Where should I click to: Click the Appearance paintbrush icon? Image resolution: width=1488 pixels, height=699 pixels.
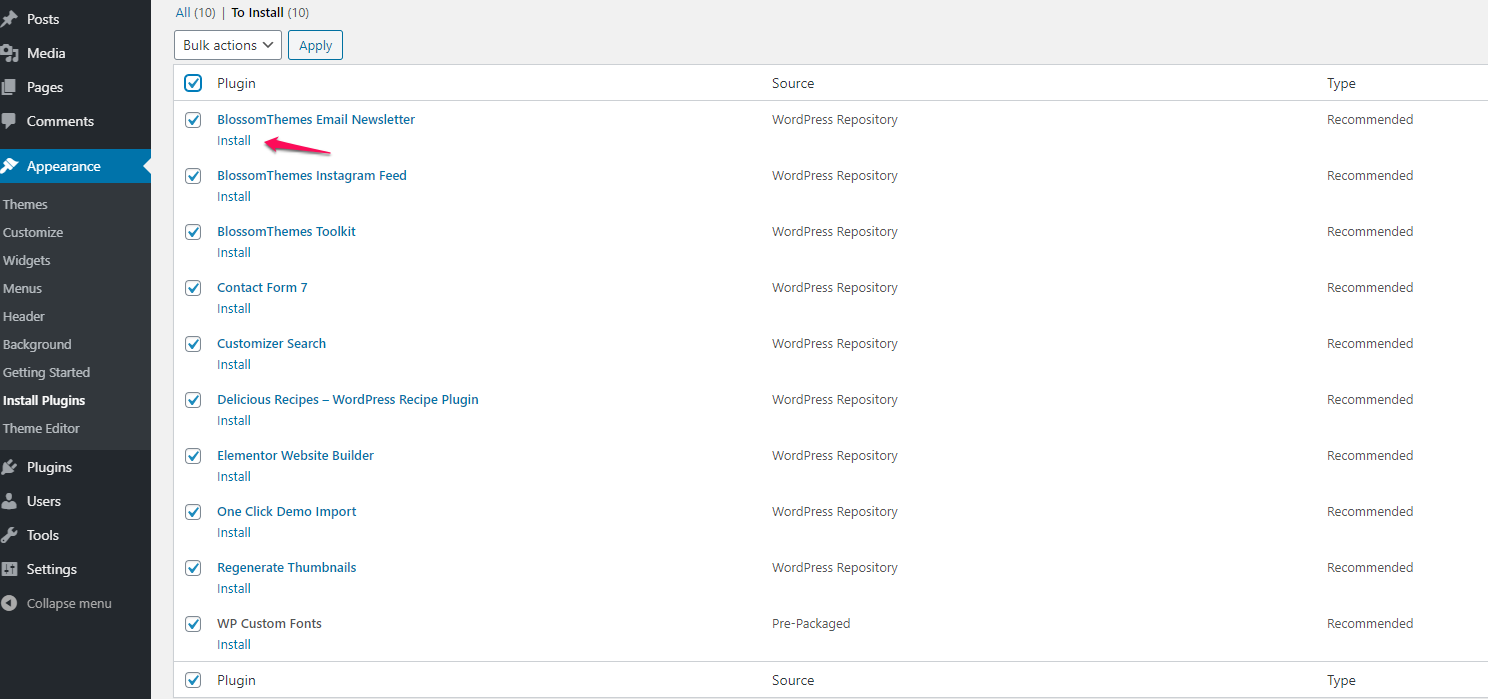pos(9,166)
